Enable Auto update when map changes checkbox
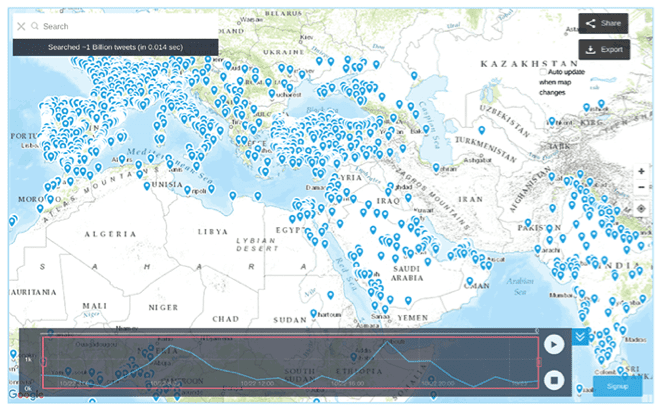Screen dimensions: 657x410 pos(543,72)
